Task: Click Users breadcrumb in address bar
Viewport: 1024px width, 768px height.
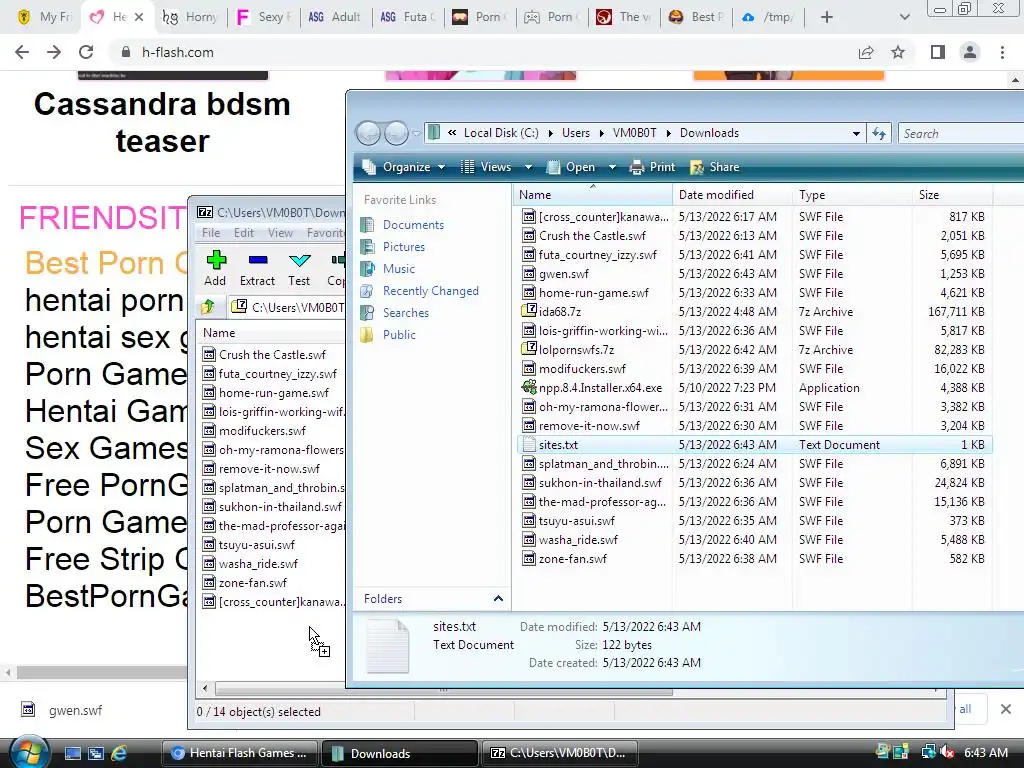Action: point(575,133)
